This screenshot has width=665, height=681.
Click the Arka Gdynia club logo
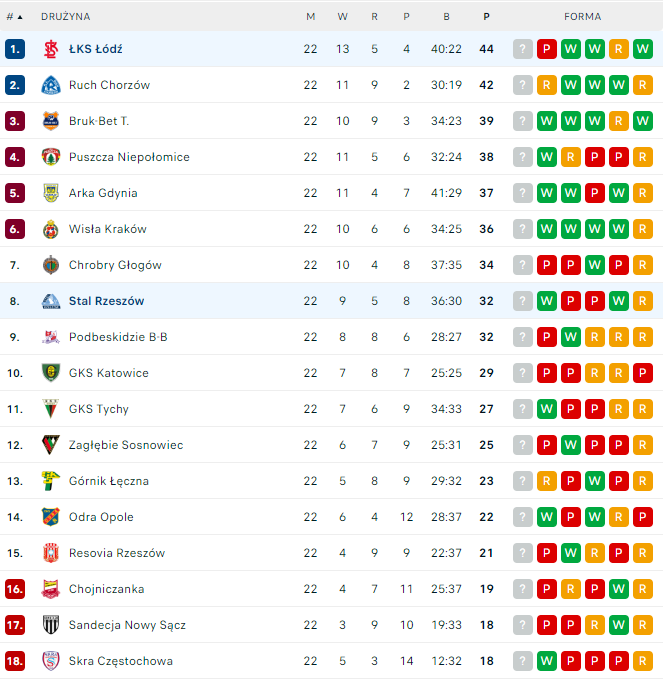pyautogui.click(x=51, y=193)
